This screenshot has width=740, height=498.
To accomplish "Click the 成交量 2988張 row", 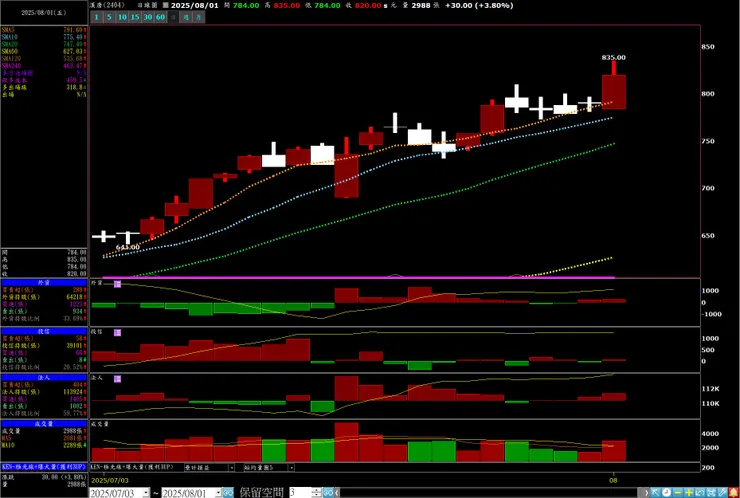I will click(x=44, y=431).
